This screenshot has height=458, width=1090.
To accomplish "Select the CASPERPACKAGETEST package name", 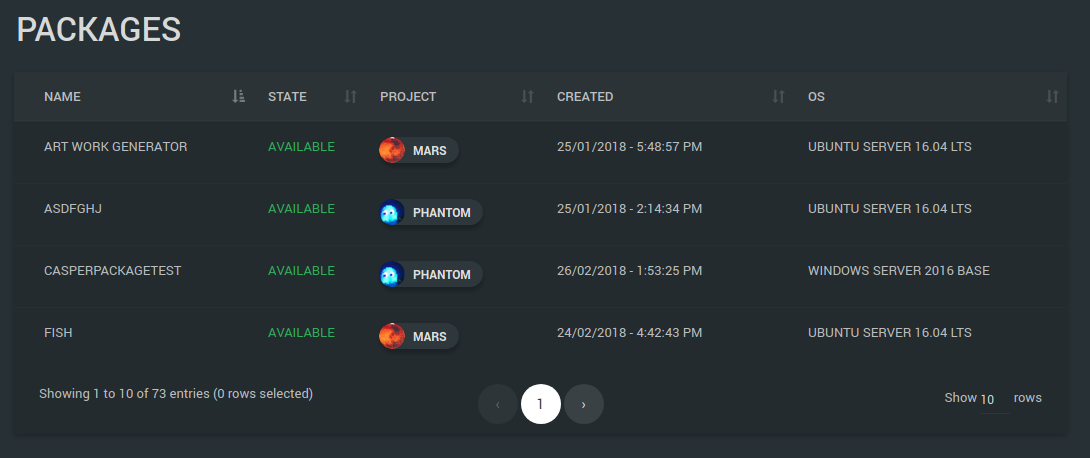I will (x=113, y=270).
